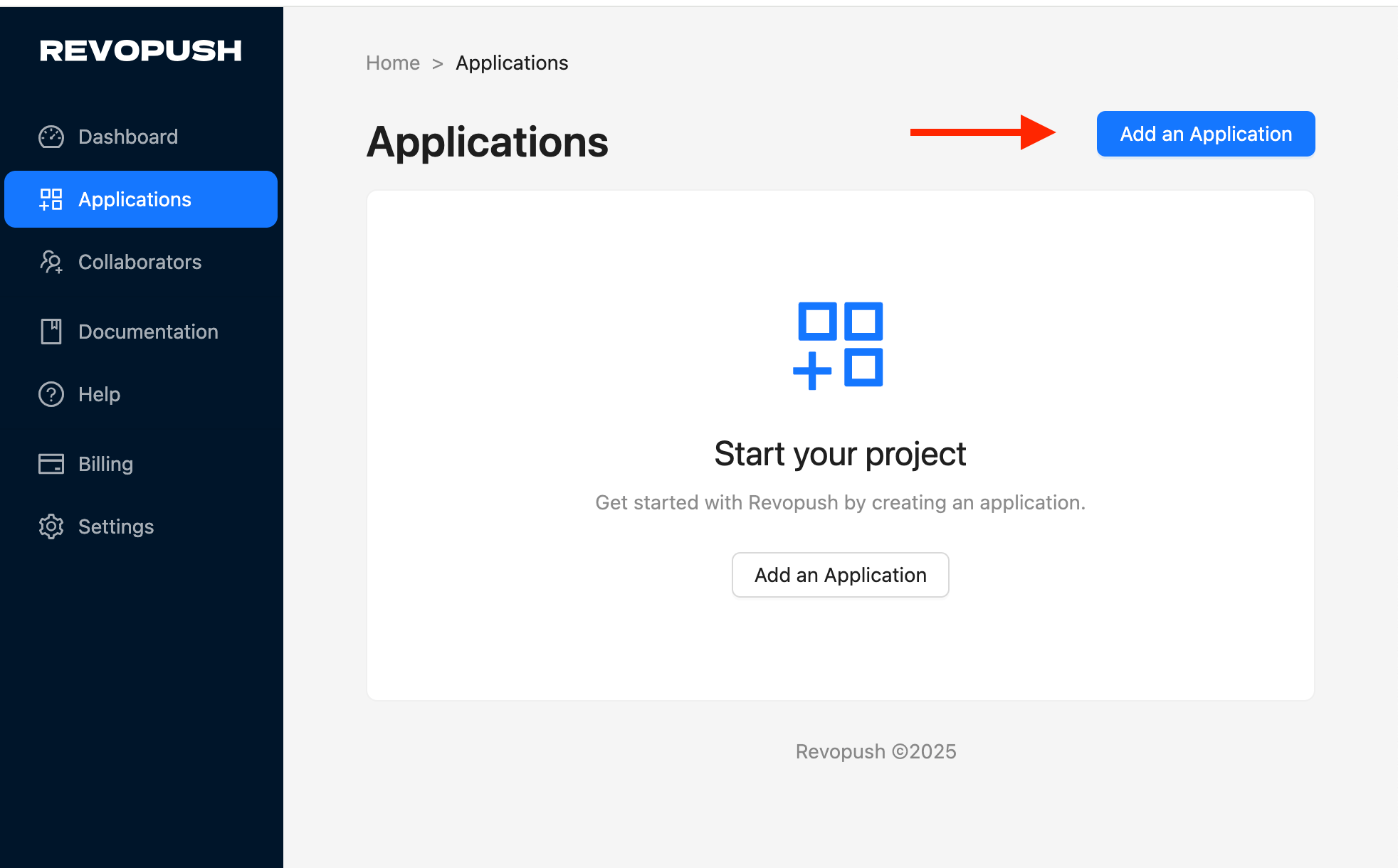Select the Dashboard speedometer icon in sidebar
This screenshot has width=1398, height=868.
[51, 137]
